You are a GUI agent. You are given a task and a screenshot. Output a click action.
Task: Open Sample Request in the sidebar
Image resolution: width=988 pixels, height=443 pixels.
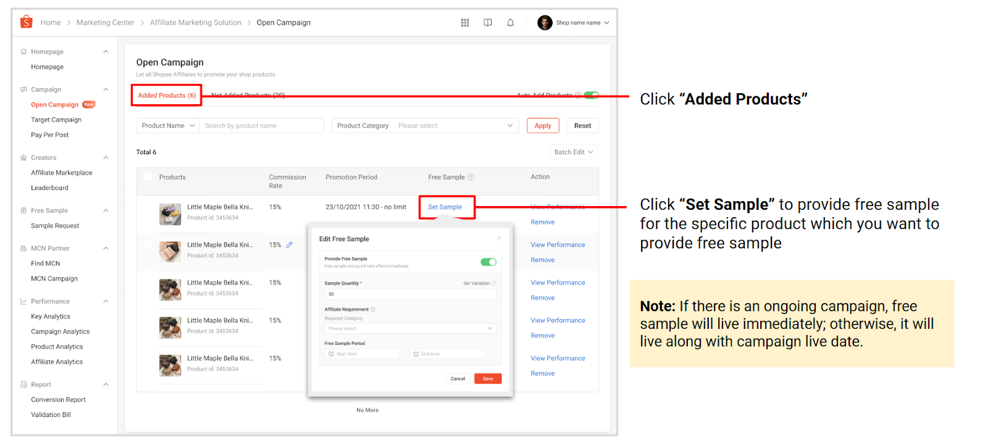click(55, 226)
